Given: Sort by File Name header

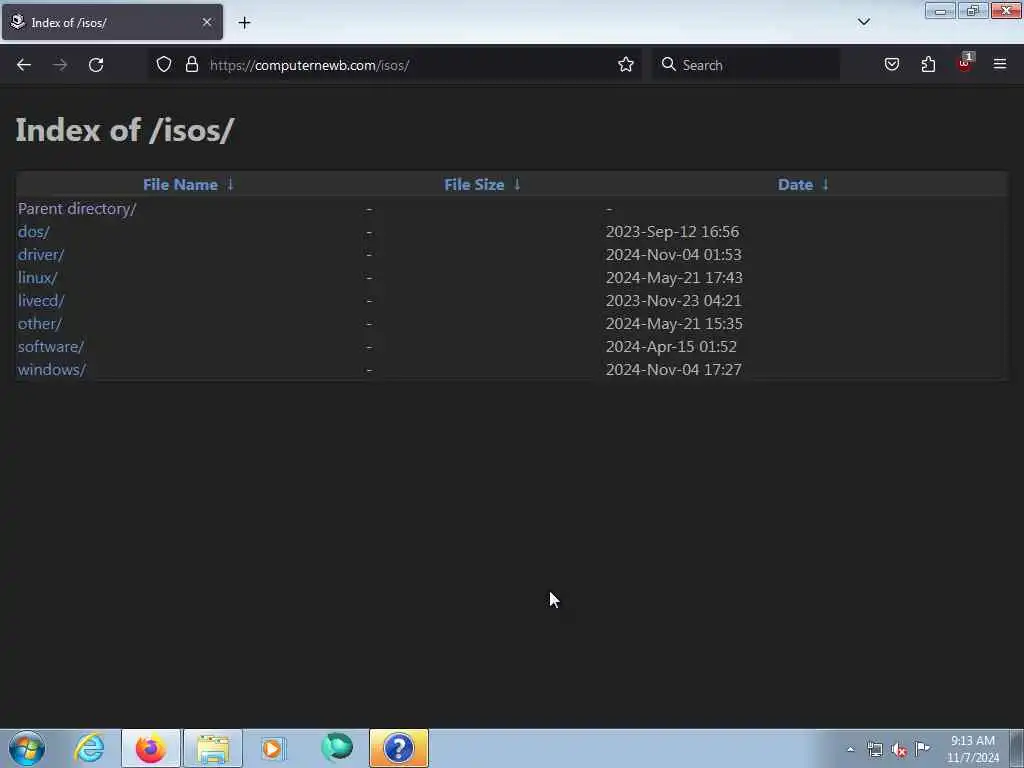Looking at the screenshot, I should pos(180,185).
